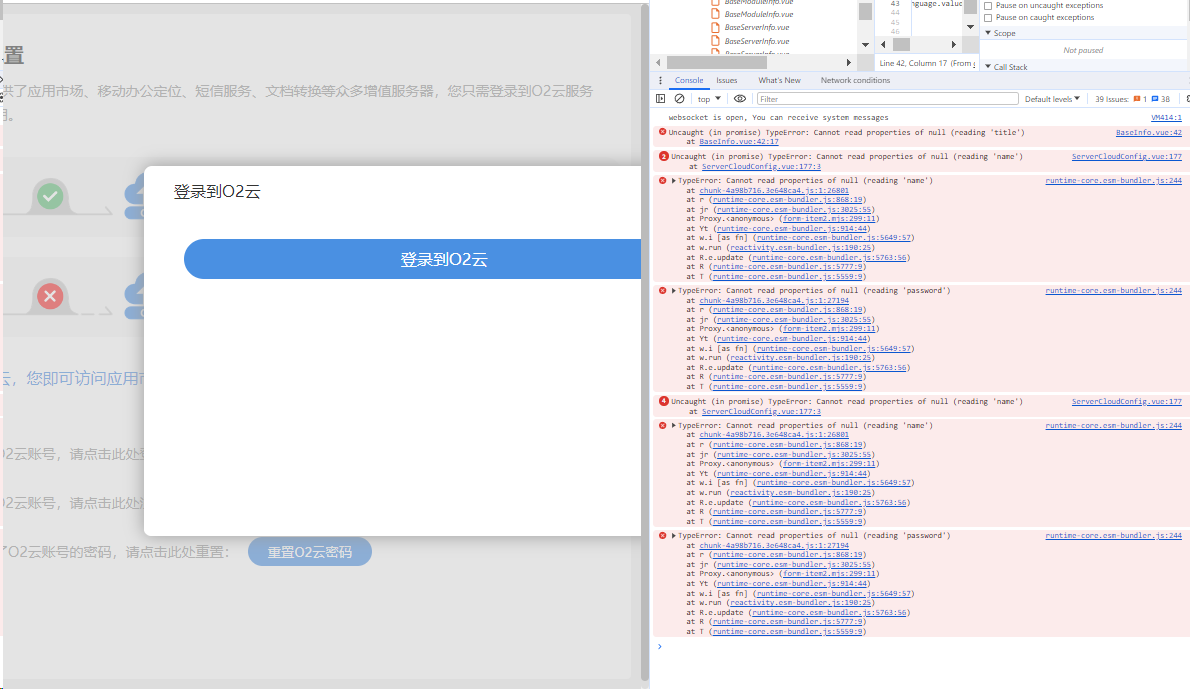Click the file tree right scroll arrow
This screenshot has width=1190, height=689.
click(x=848, y=62)
